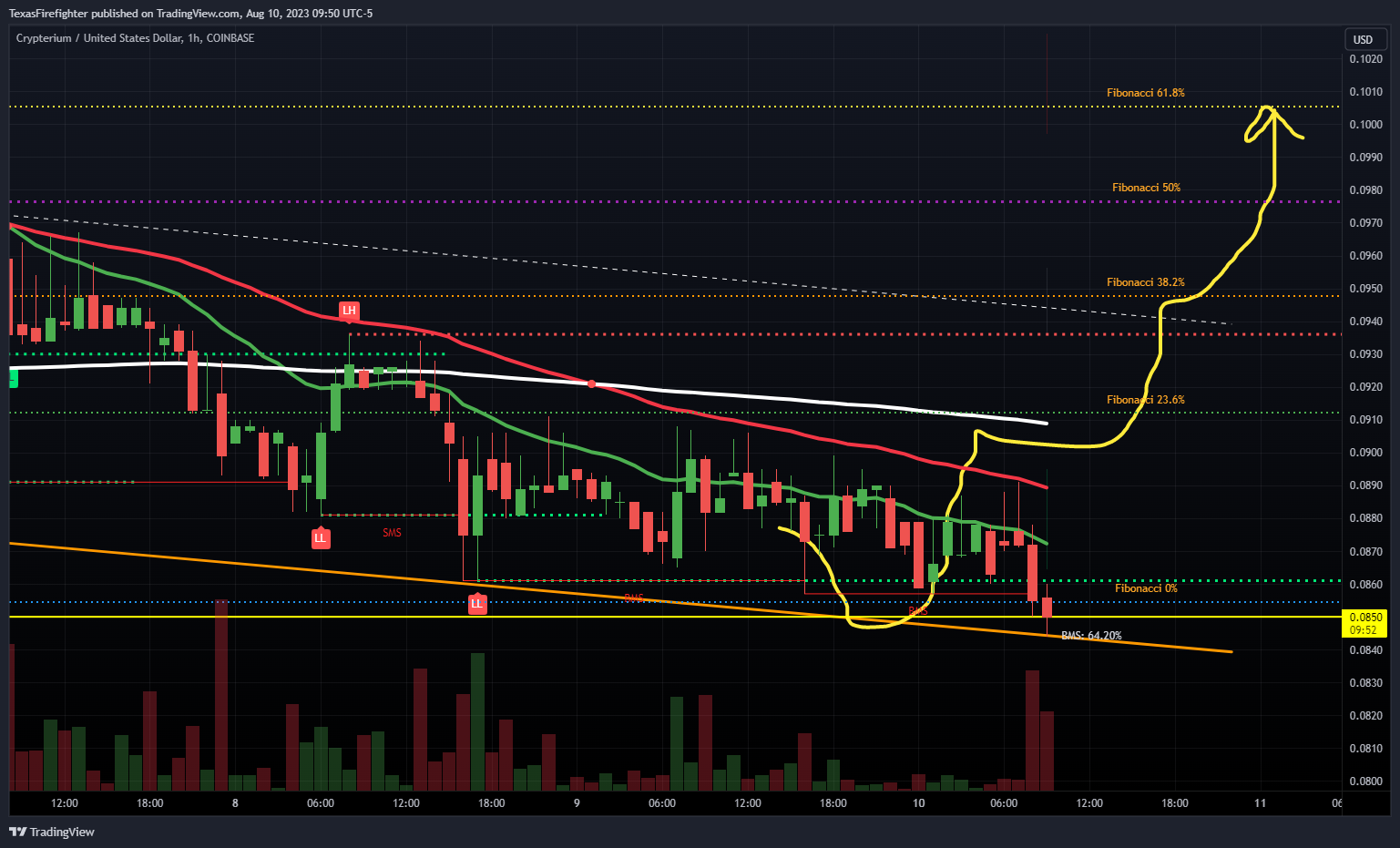Click 0.0970 on the price axis
The height and width of the screenshot is (848, 1400).
[x=1365, y=223]
